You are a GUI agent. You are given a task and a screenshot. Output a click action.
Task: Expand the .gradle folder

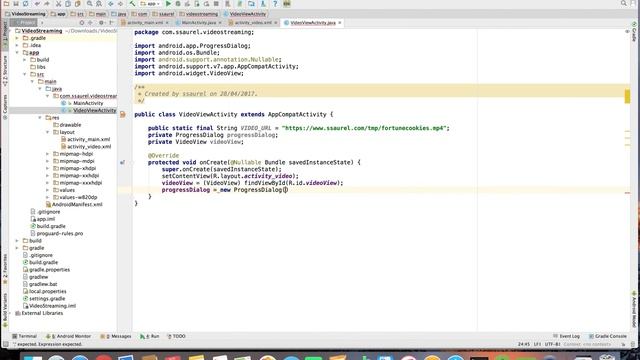click(x=18, y=38)
